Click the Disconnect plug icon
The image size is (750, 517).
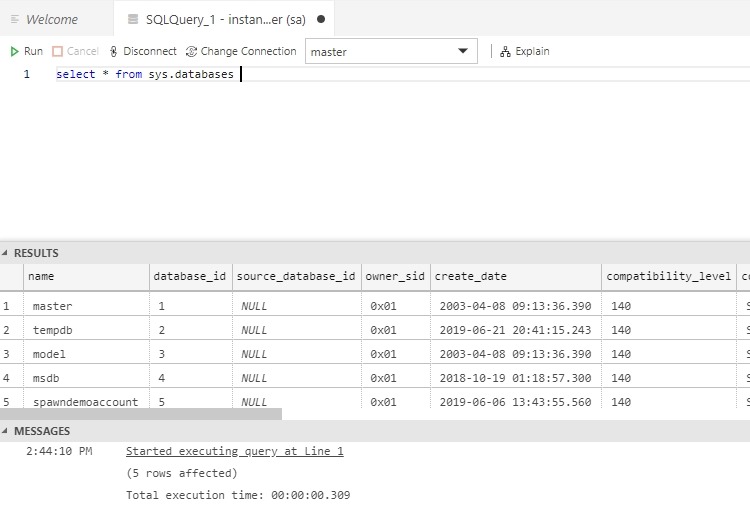pos(113,51)
